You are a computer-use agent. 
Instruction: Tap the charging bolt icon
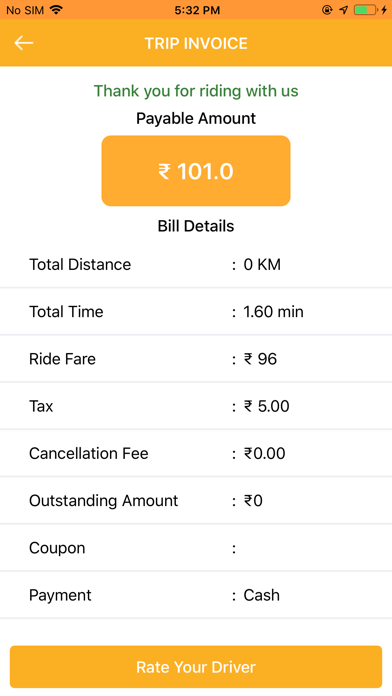384,10
